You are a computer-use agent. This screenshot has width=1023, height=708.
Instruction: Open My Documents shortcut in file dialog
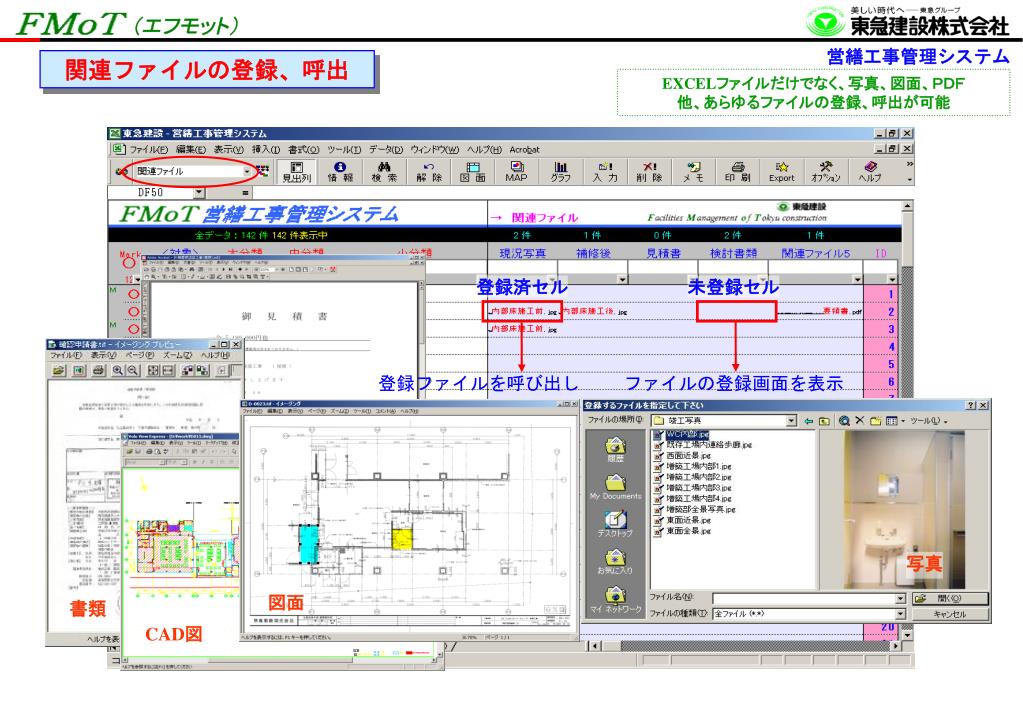tap(615, 487)
